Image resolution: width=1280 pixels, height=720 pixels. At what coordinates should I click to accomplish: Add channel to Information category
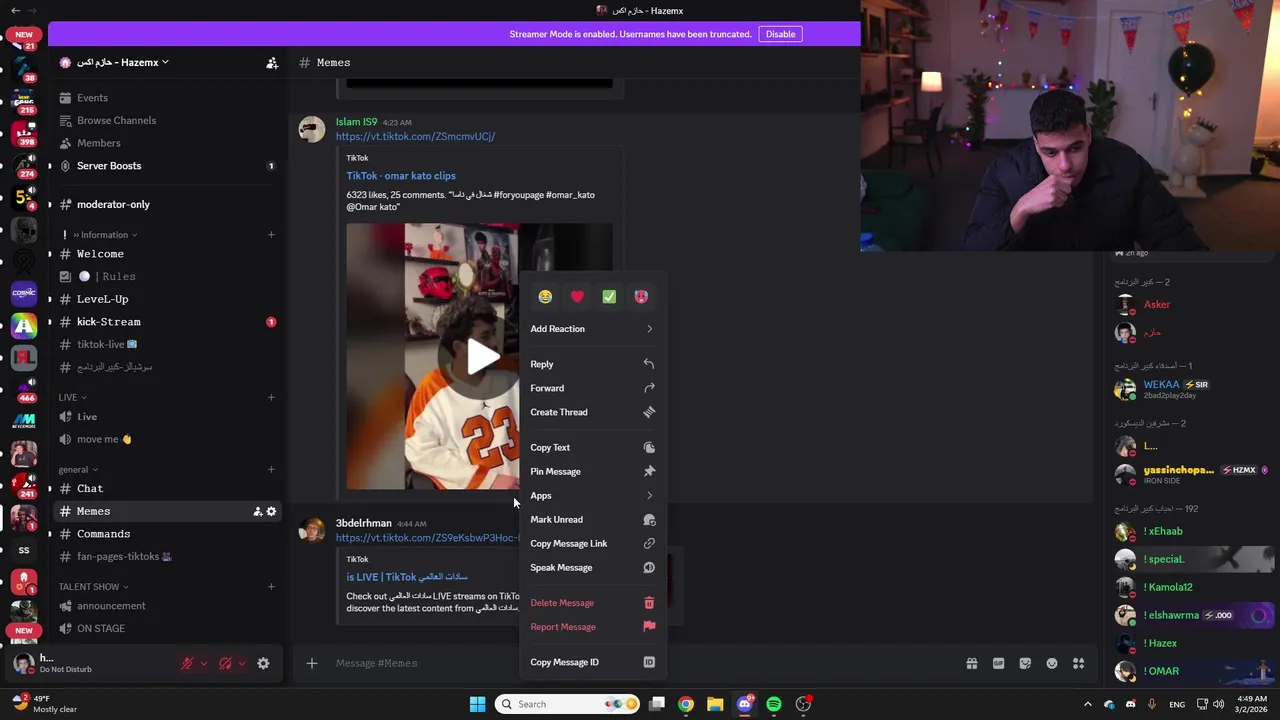point(271,235)
